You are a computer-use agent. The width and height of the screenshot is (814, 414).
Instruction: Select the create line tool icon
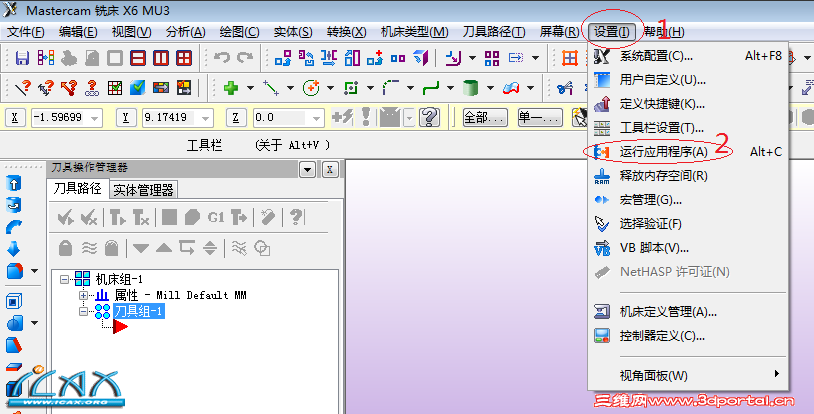coord(270,88)
